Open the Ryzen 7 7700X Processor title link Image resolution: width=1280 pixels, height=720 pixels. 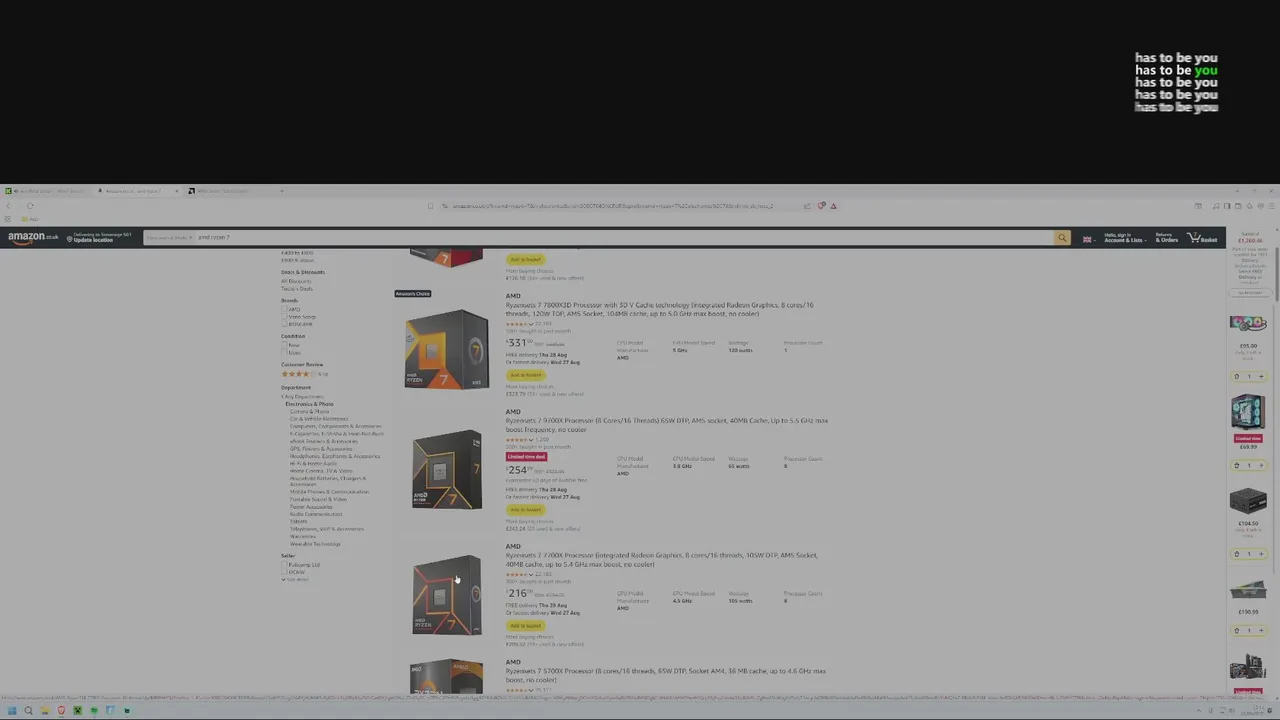(x=661, y=559)
